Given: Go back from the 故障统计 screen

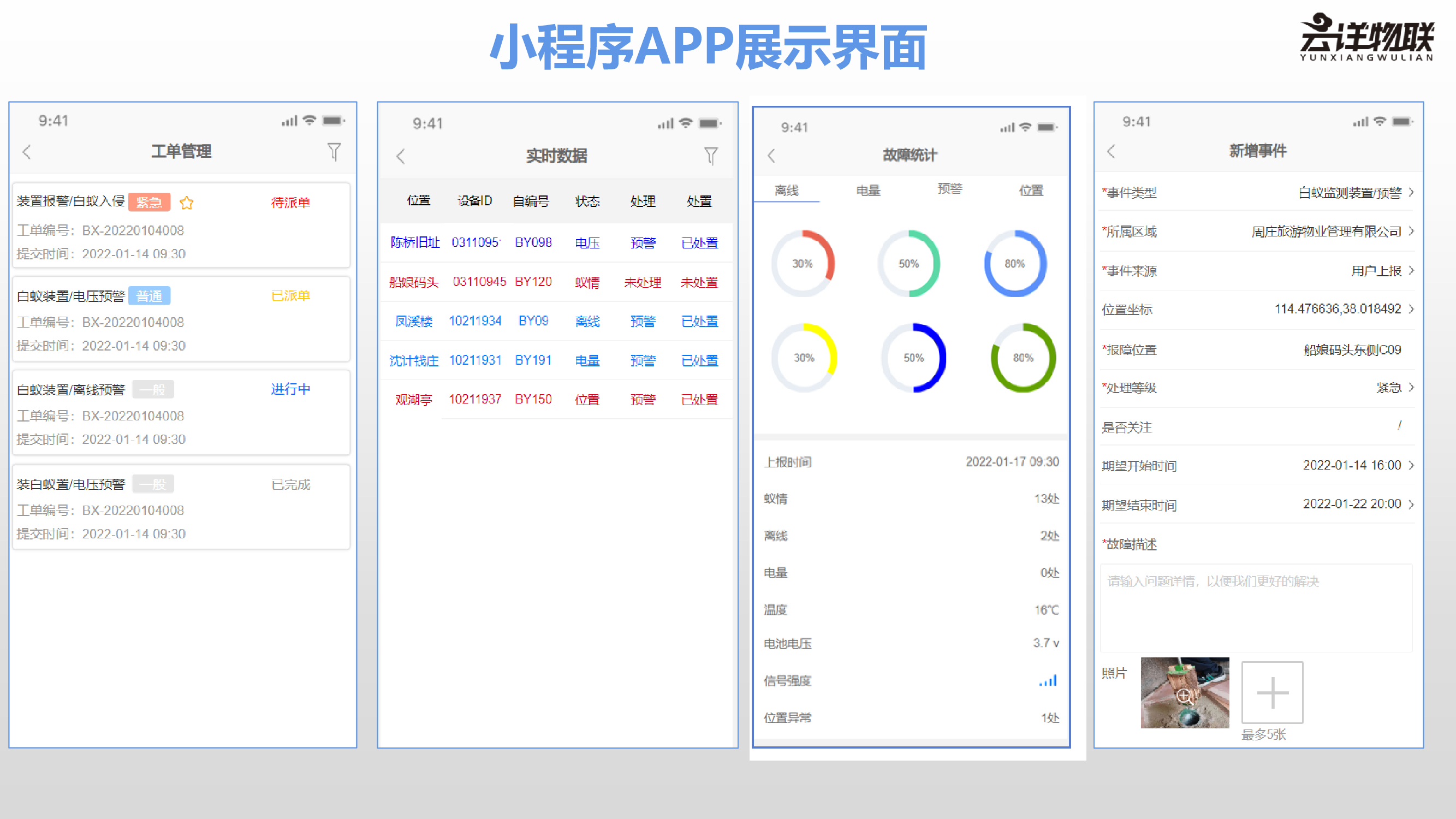Looking at the screenshot, I should click(771, 156).
